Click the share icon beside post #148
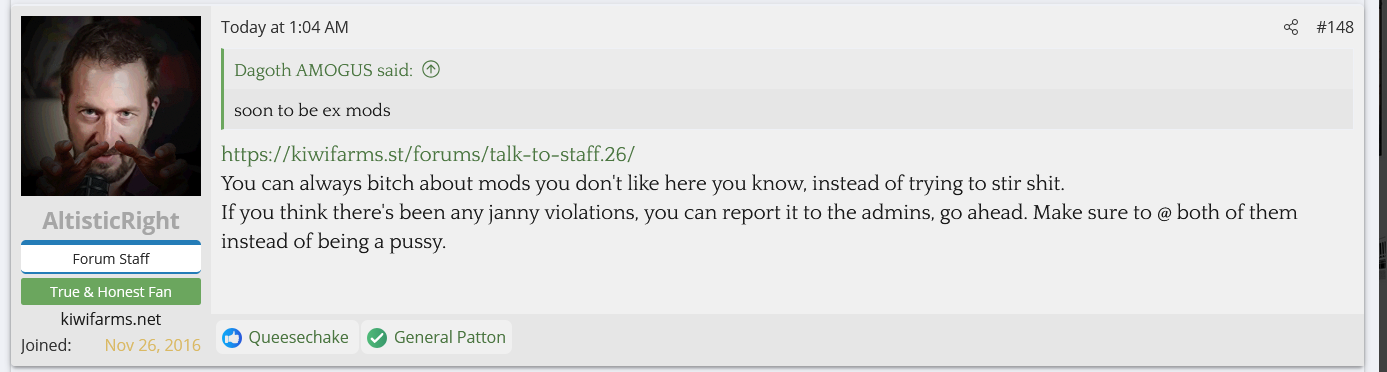 (1291, 28)
